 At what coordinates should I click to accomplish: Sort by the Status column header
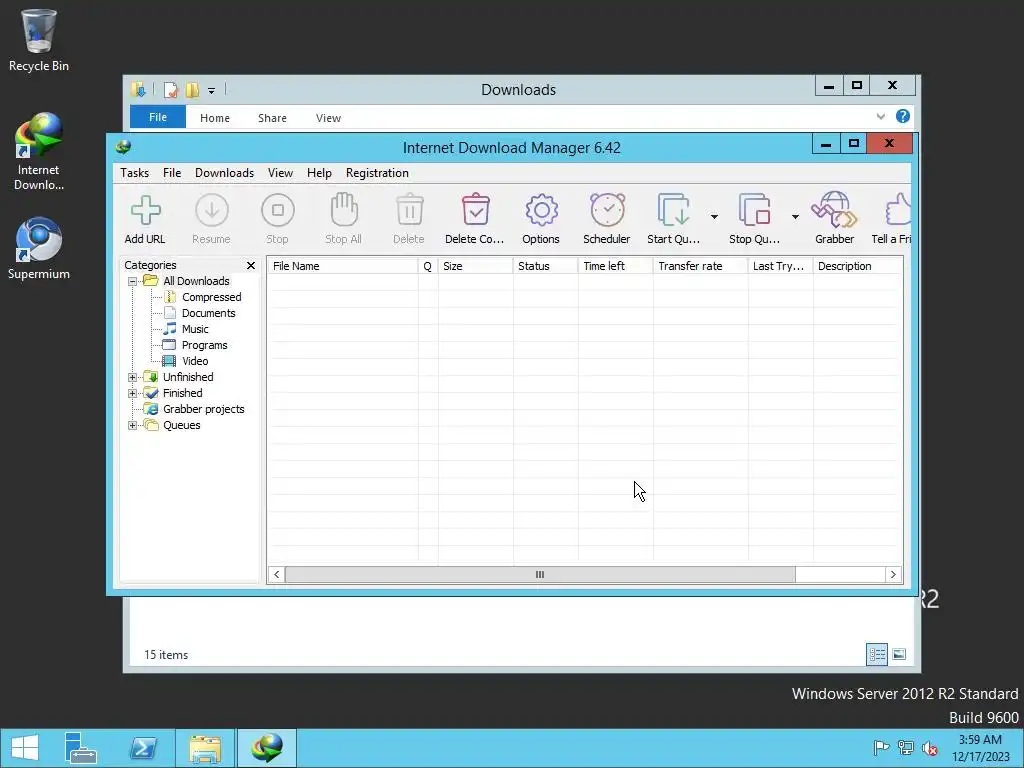coord(545,266)
